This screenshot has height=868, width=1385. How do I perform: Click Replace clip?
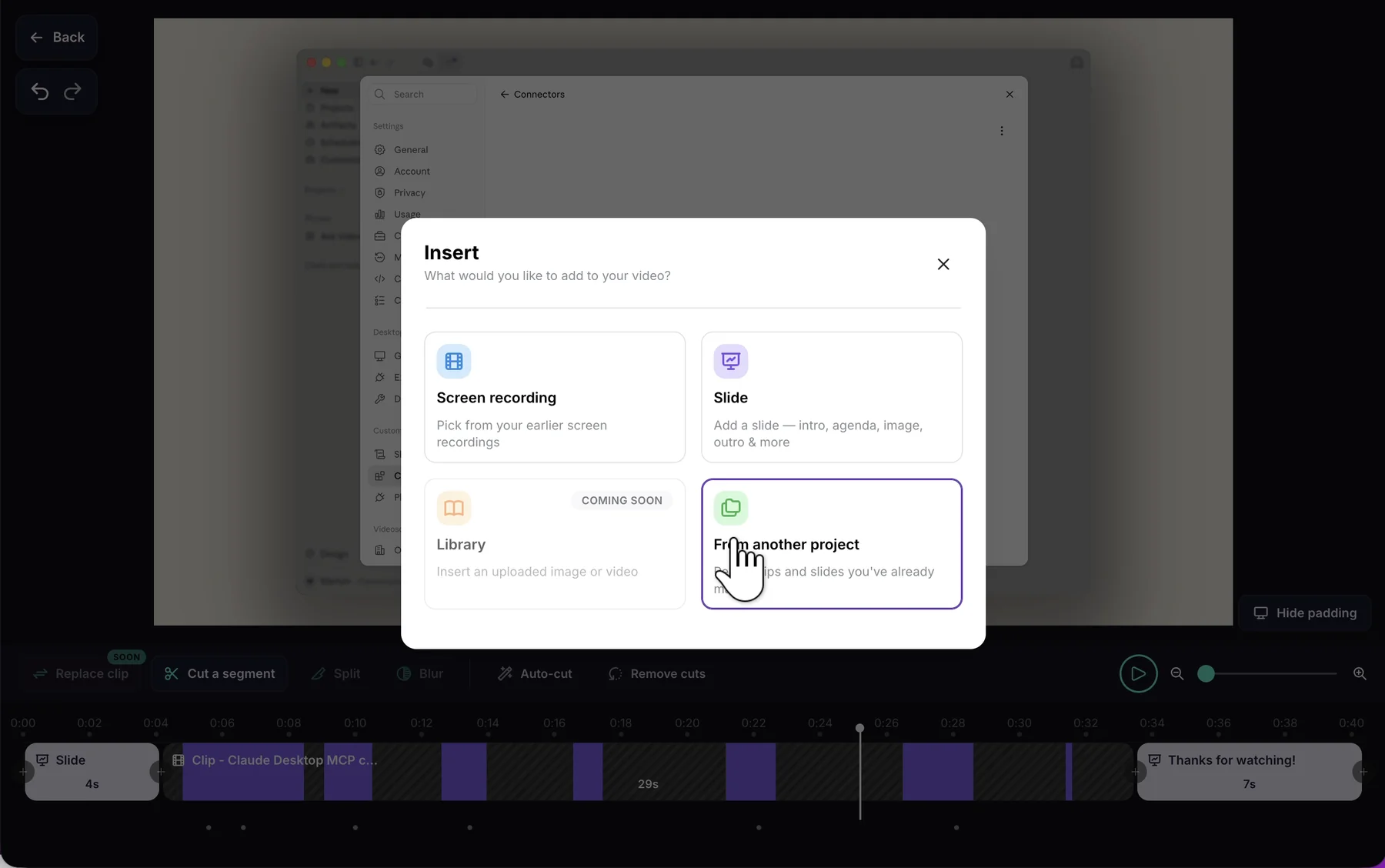click(x=82, y=673)
